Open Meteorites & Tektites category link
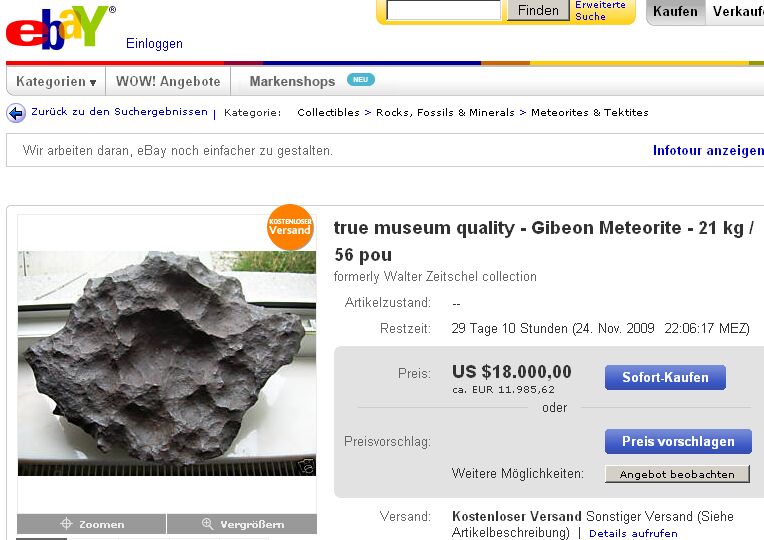Viewport: 764px width, 540px height. (x=589, y=113)
